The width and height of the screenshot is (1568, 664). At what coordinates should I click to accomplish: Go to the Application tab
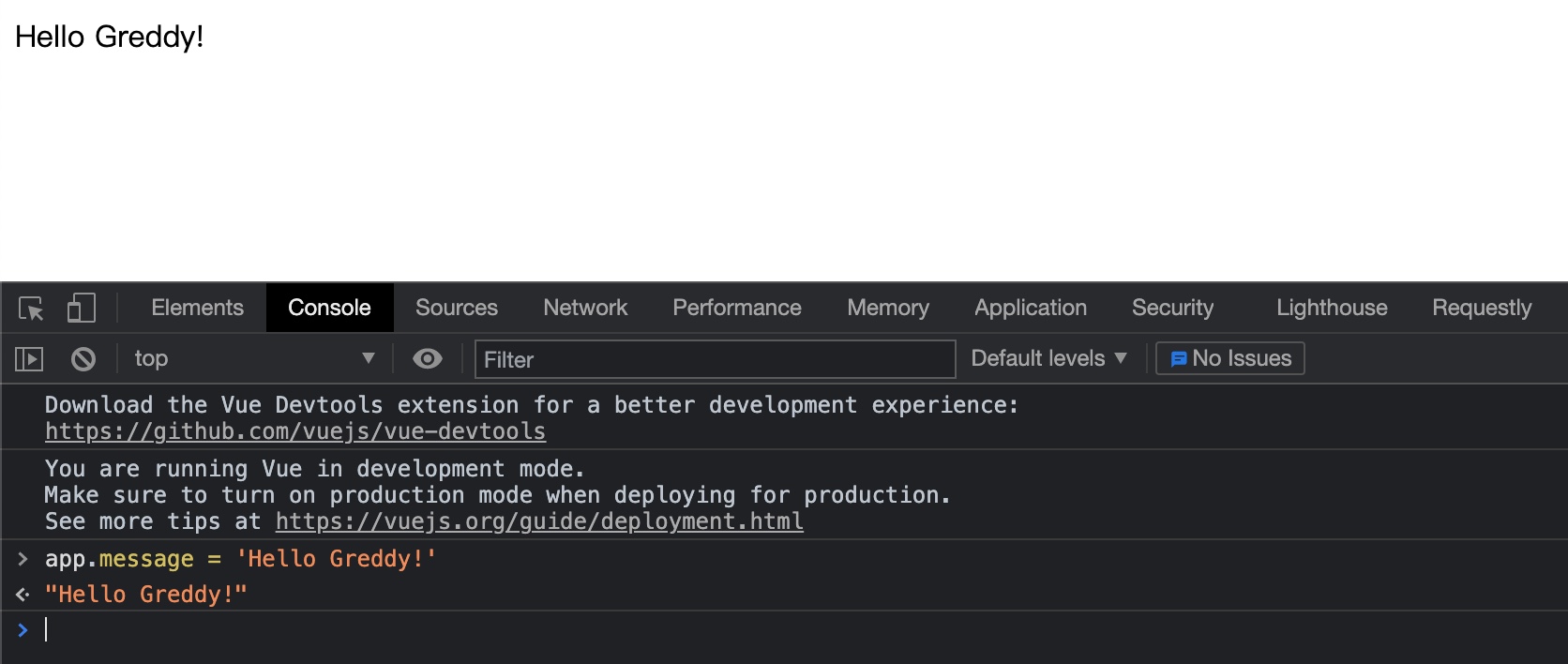coord(1031,309)
